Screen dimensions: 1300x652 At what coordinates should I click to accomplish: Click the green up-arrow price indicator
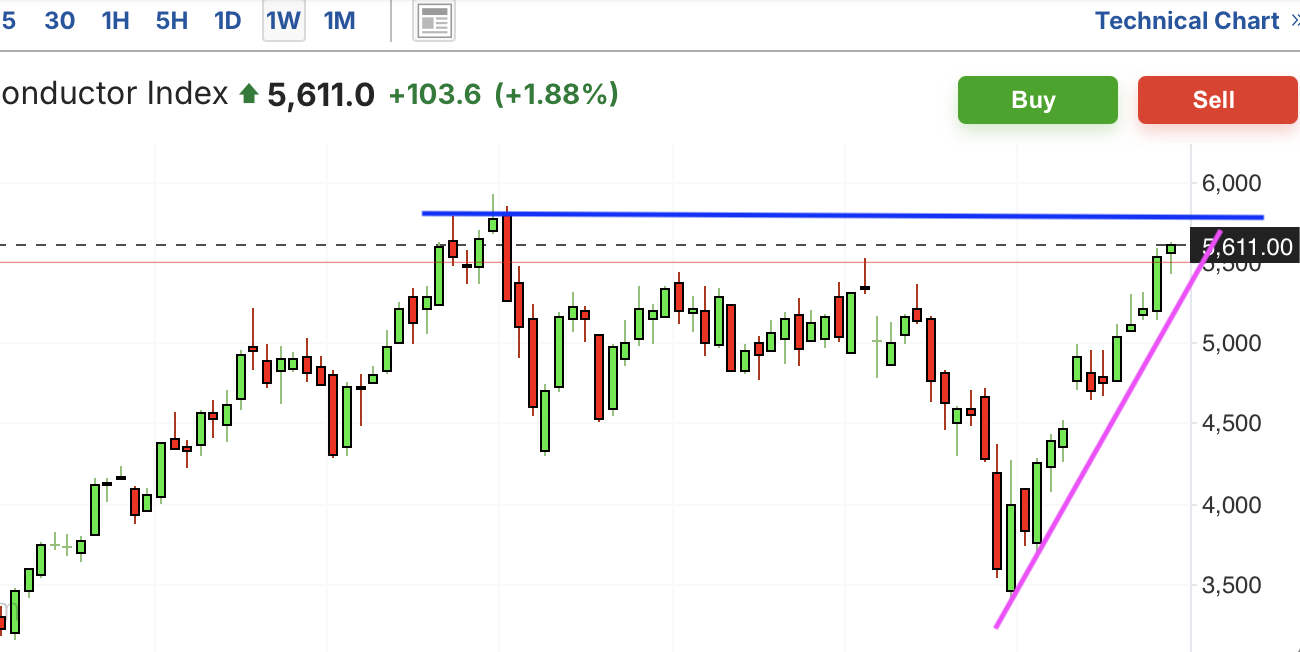point(249,95)
